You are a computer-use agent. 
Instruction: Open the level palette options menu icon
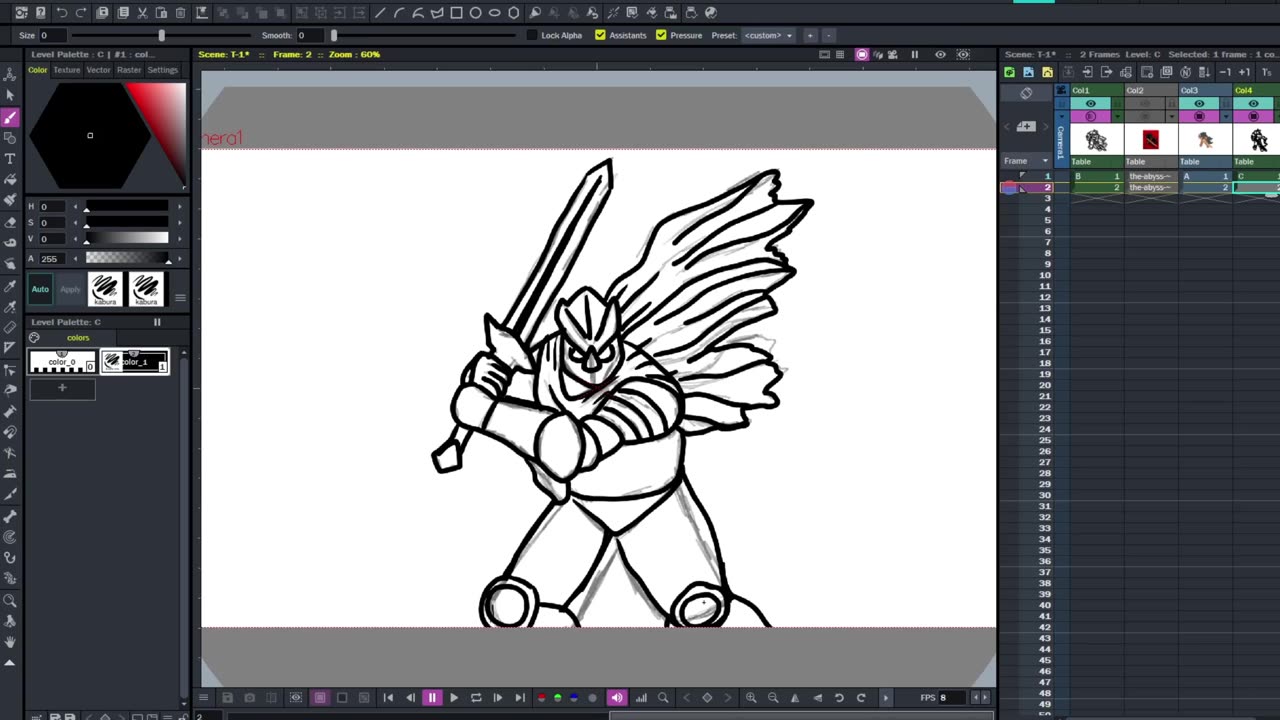click(180, 298)
